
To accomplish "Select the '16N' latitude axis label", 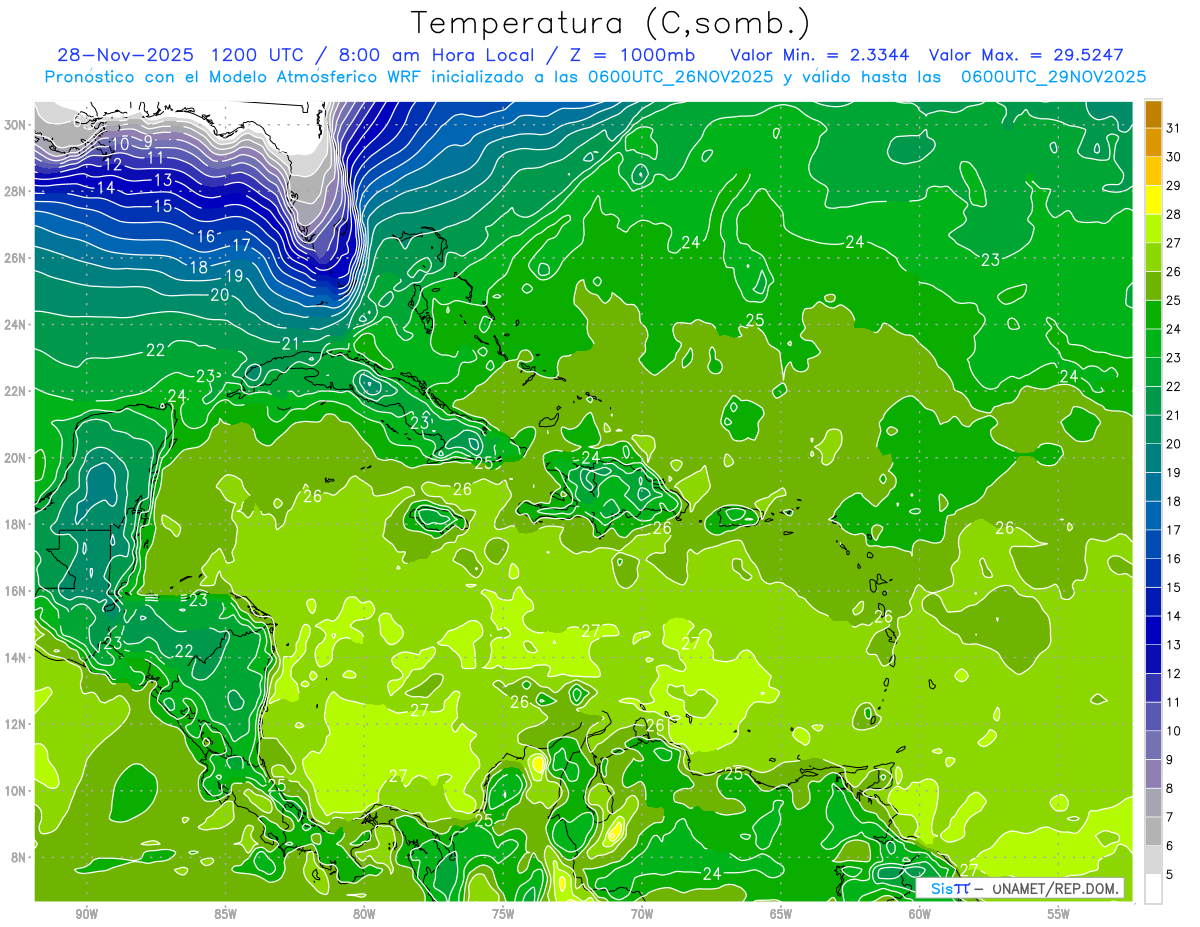I will [17, 590].
